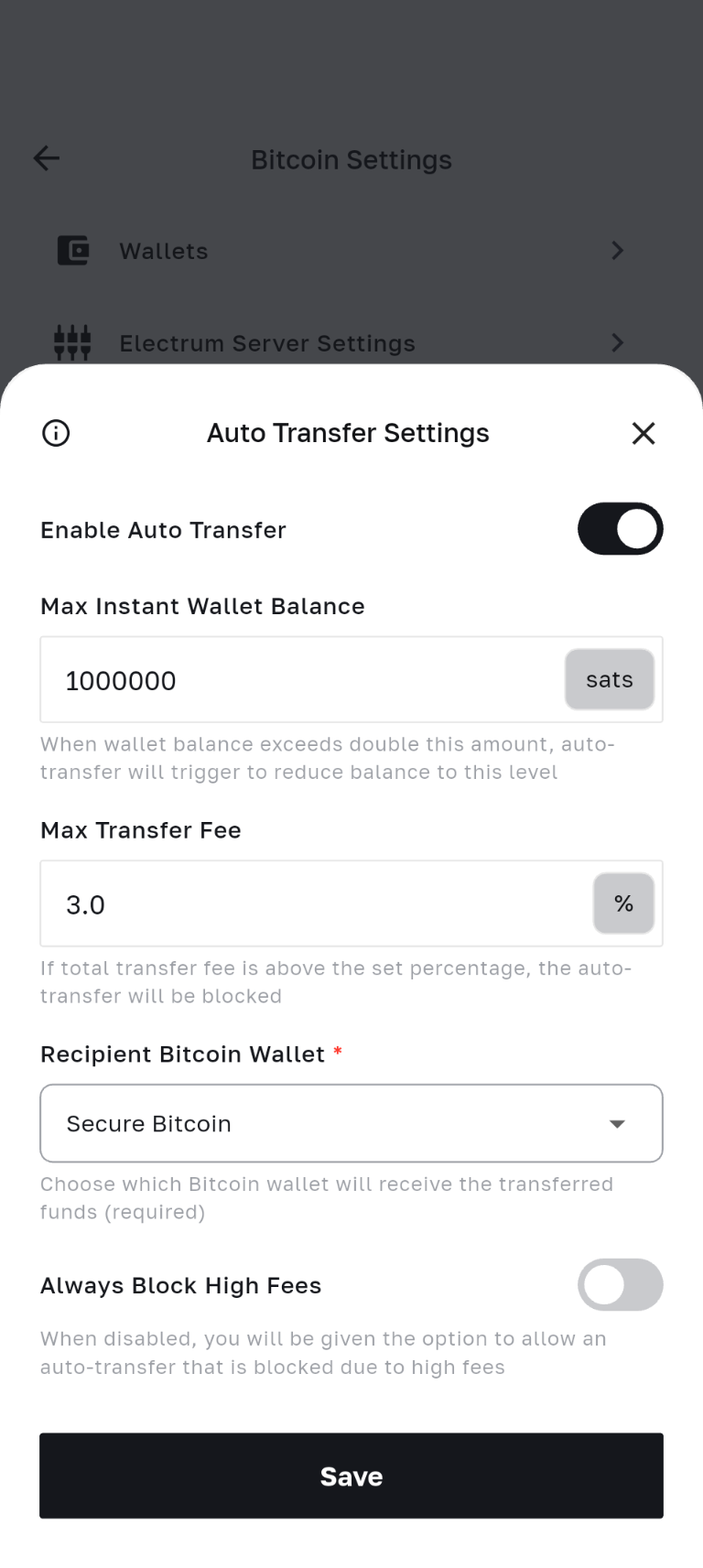Focus the Max Transfer Fee input
This screenshot has width=703, height=1568.
click(311, 904)
